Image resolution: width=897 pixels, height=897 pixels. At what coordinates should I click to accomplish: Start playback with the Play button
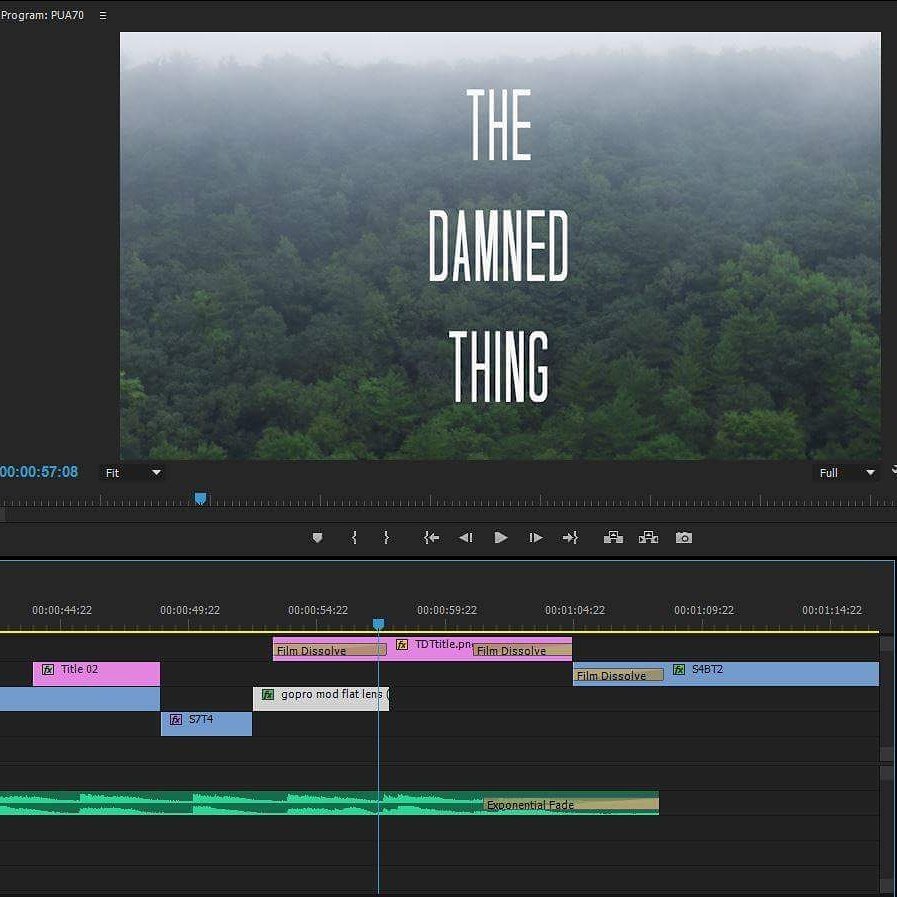tap(501, 538)
